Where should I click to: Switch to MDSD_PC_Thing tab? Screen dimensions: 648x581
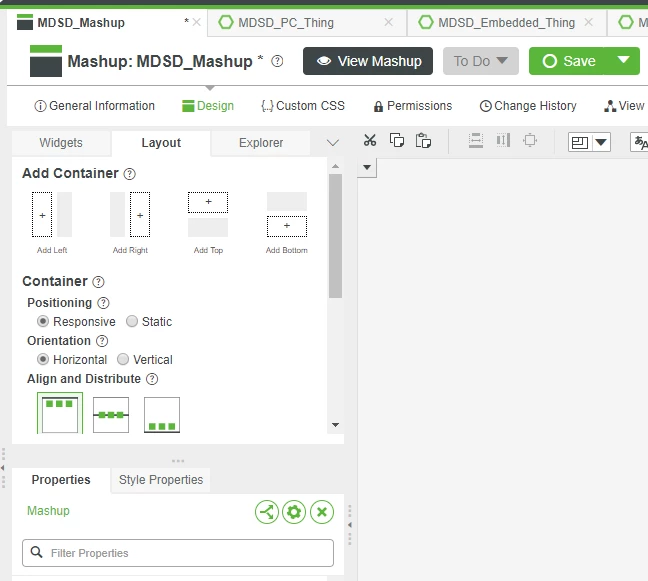point(286,23)
